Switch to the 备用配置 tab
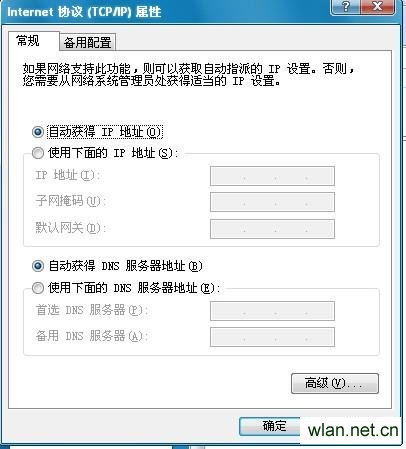Screen dimensions: 406x449 click(x=87, y=42)
